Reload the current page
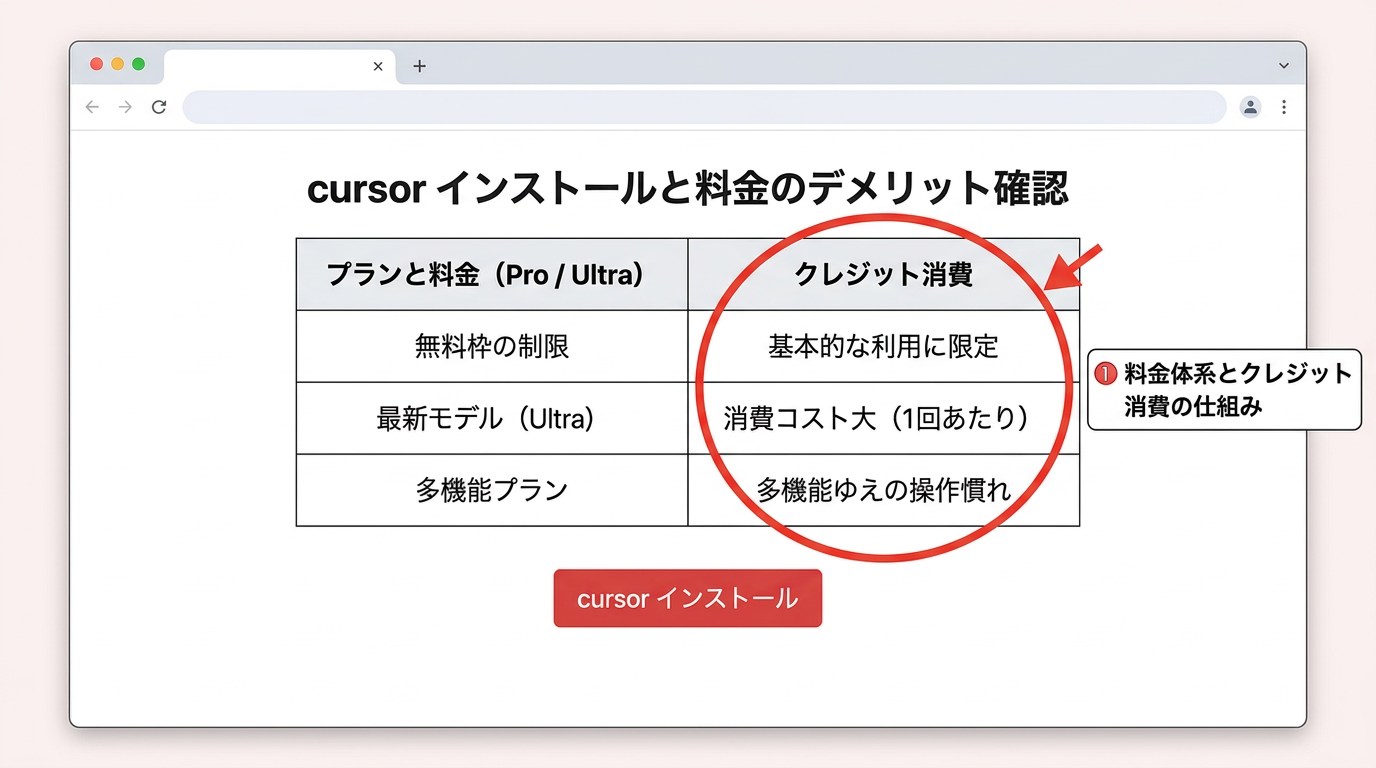 click(x=159, y=107)
